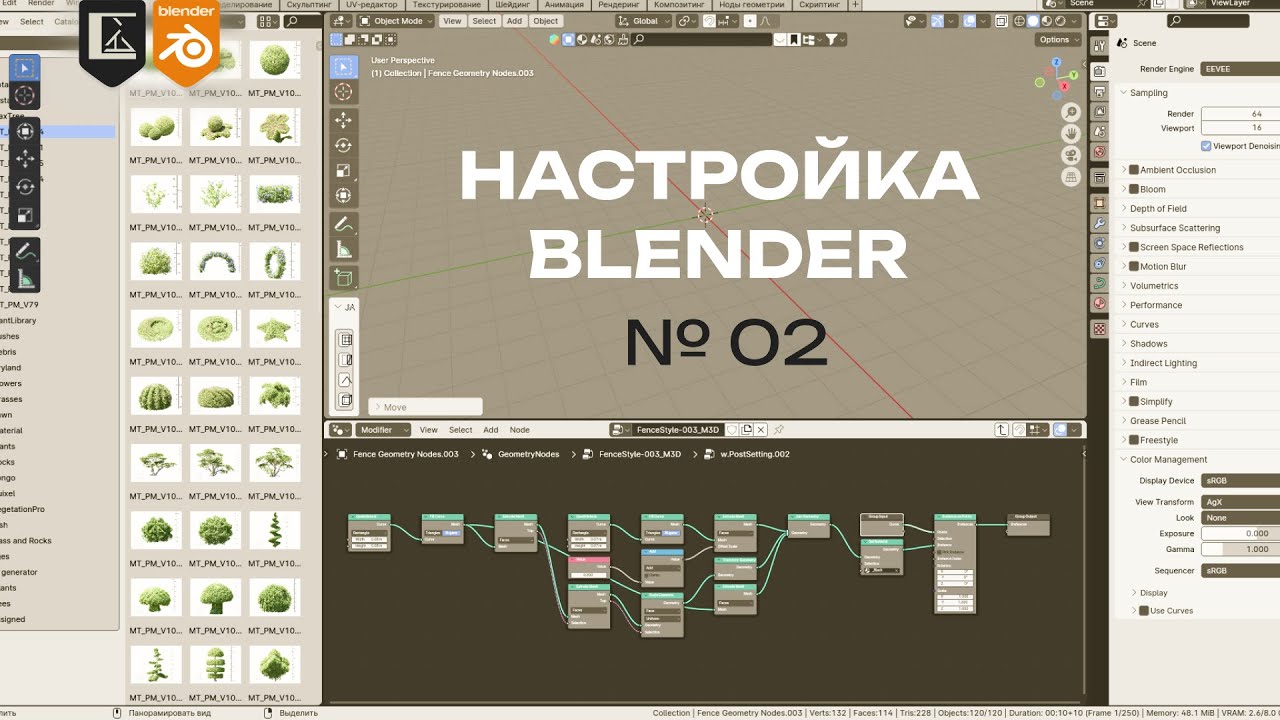Click the pan hand navigation gizmo
This screenshot has height=720, width=1280.
pyautogui.click(x=1071, y=133)
